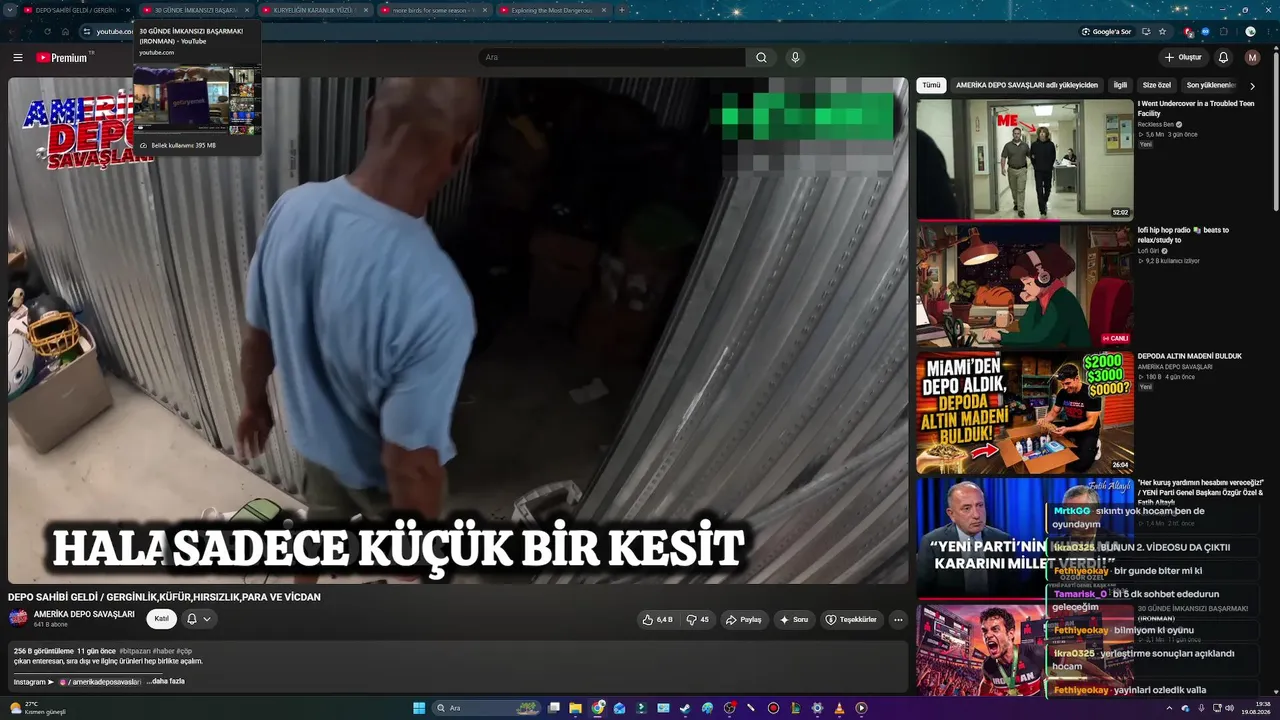Open the browser three-dot menu
The width and height of the screenshot is (1280, 720).
1268,31
